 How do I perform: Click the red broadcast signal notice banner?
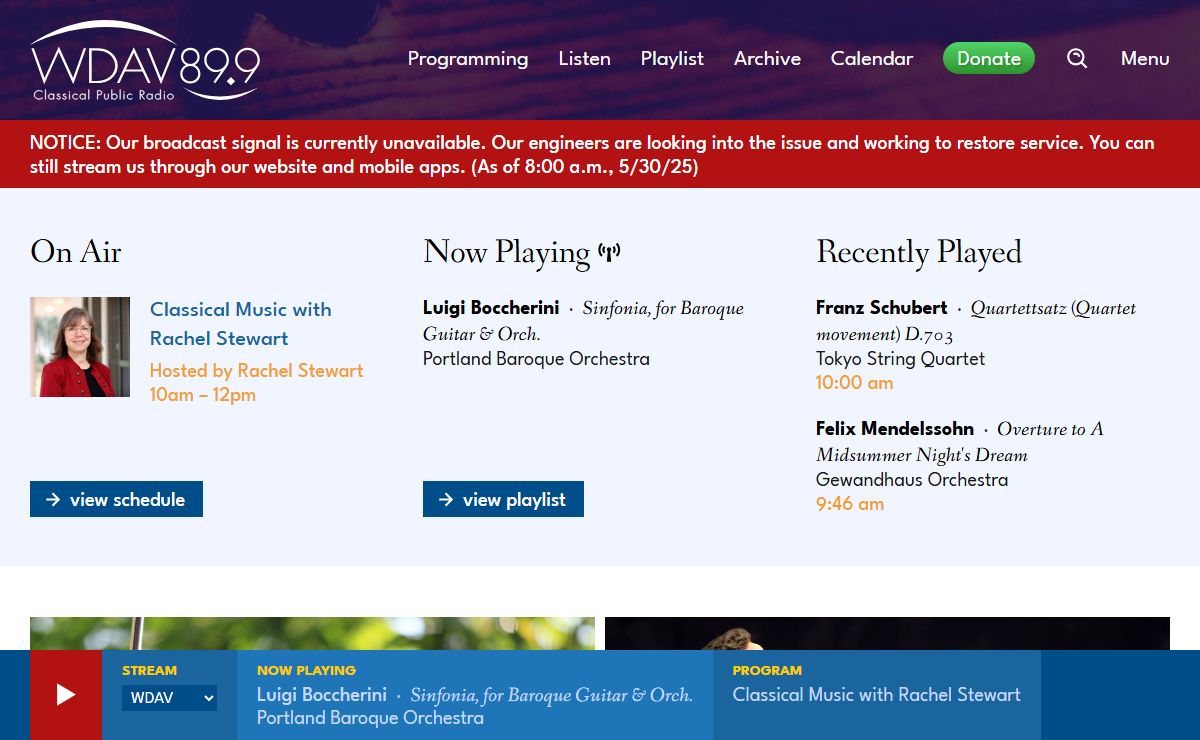click(600, 154)
